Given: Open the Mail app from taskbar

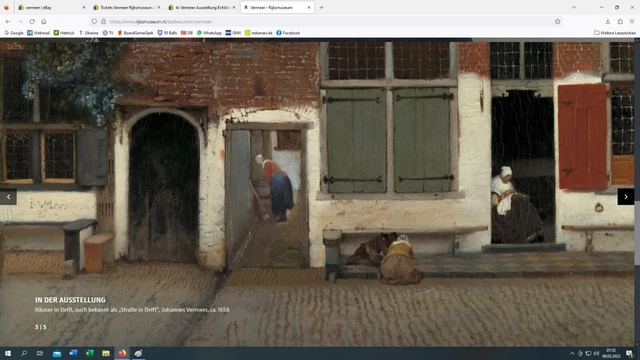Looking at the screenshot, I should point(57,353).
